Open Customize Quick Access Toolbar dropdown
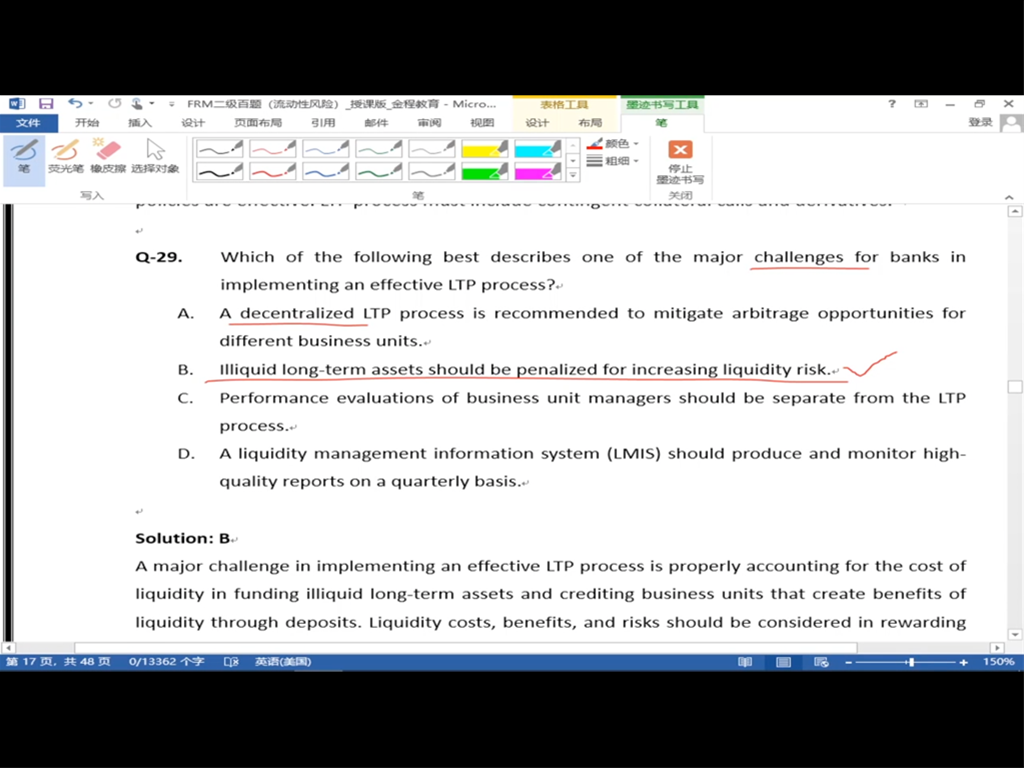This screenshot has height=768, width=1024. pyautogui.click(x=172, y=104)
